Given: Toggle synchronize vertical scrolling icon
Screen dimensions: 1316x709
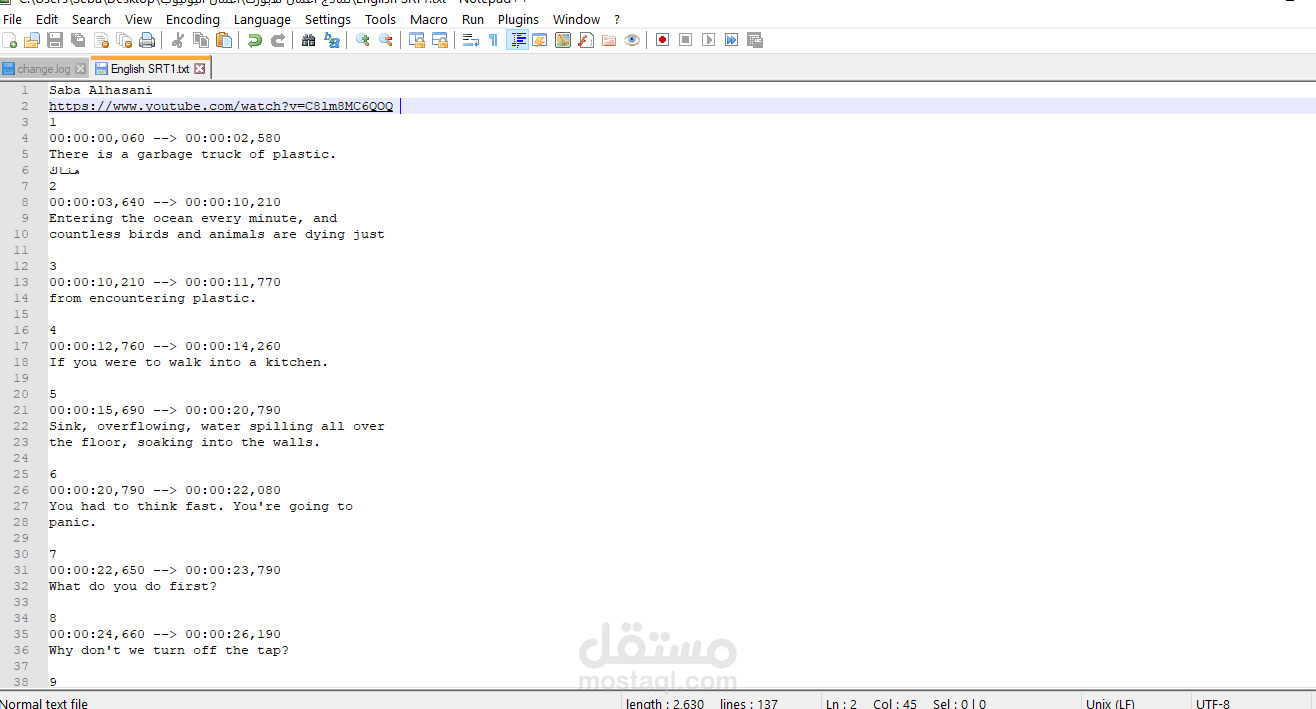Looking at the screenshot, I should point(417,40).
